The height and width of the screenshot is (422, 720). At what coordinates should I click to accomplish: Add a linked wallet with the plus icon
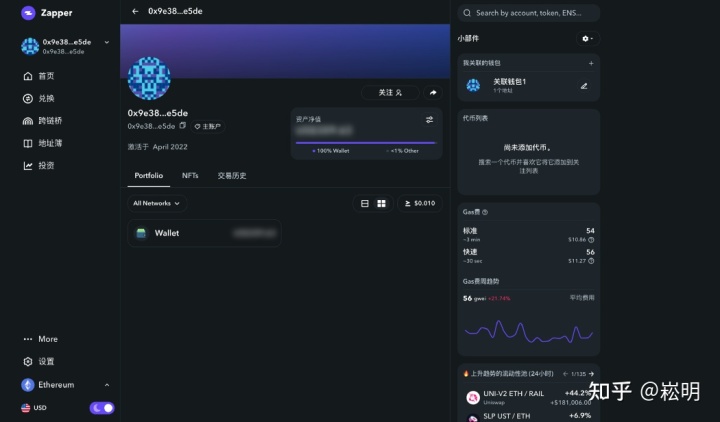pos(590,63)
